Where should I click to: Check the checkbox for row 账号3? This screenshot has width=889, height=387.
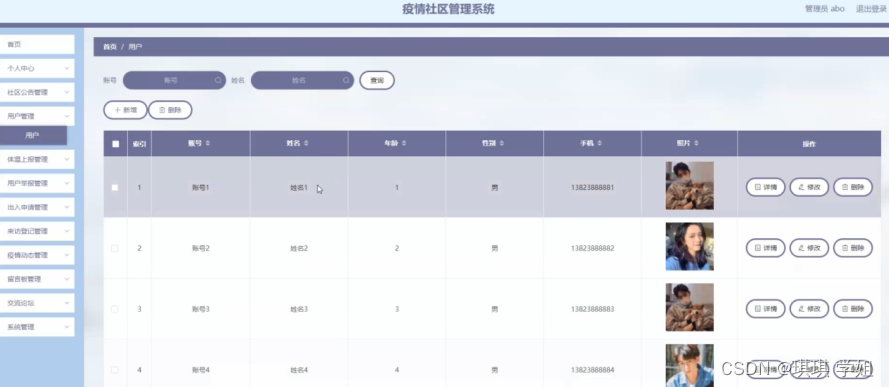point(115,309)
